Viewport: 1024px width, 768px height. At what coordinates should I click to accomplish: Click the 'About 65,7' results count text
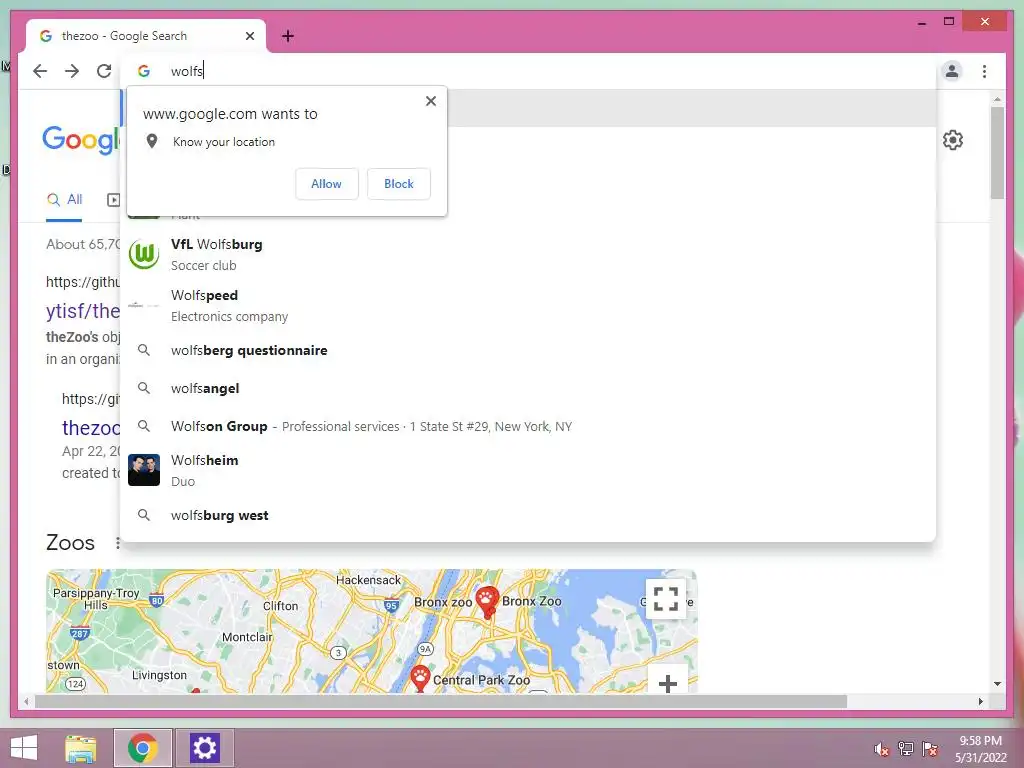click(x=84, y=244)
